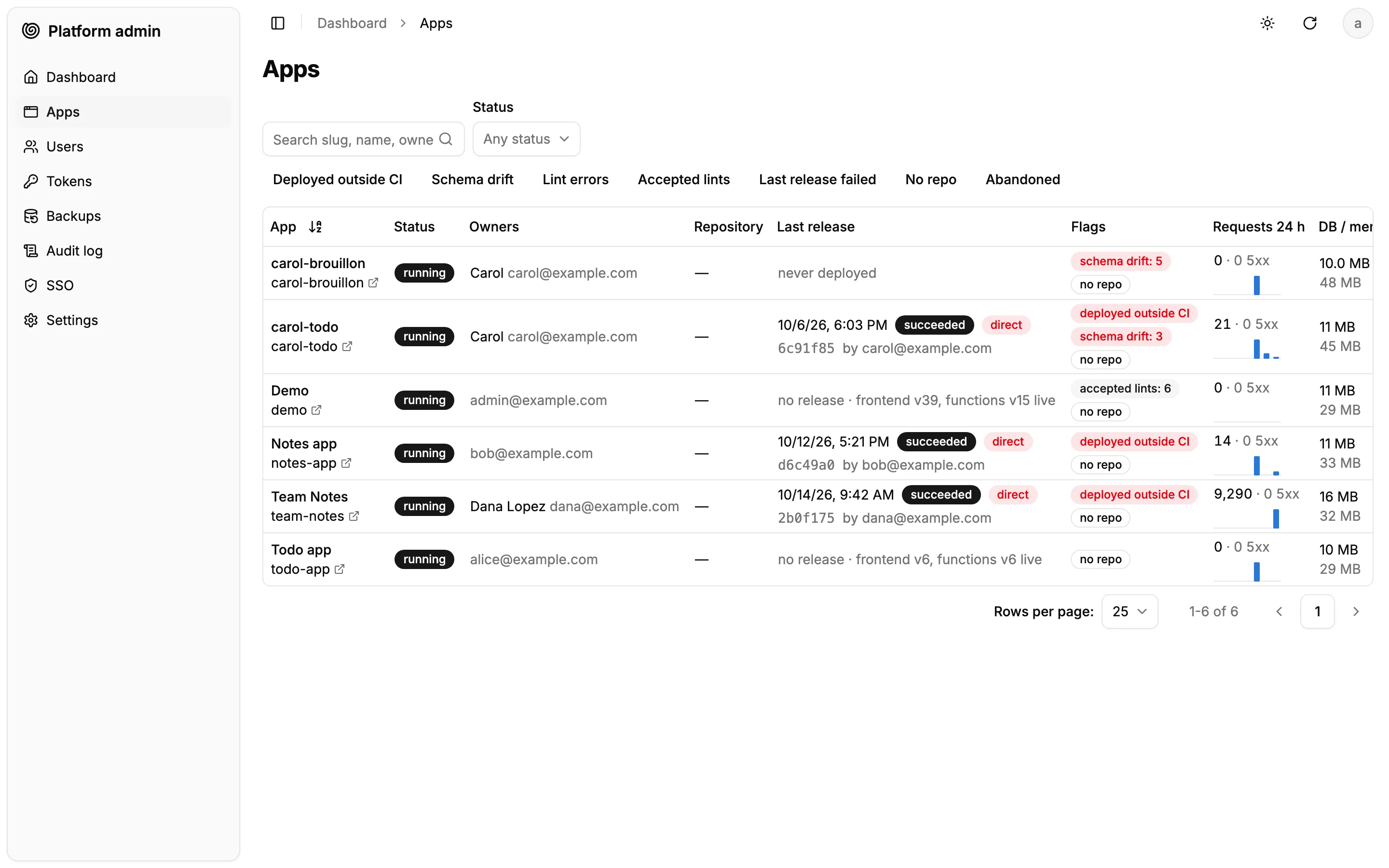Viewport: 1389px width, 868px height.
Task: Open Audit log in the sidebar
Action: [x=123, y=251]
